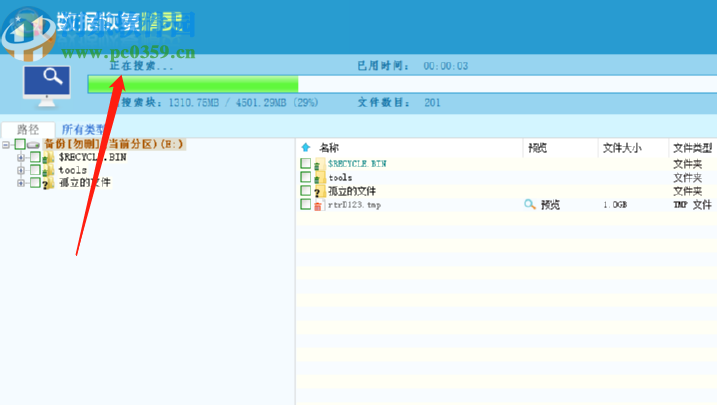Collapse the (E:) partition tree node
The image size is (717, 405).
(x=5, y=145)
